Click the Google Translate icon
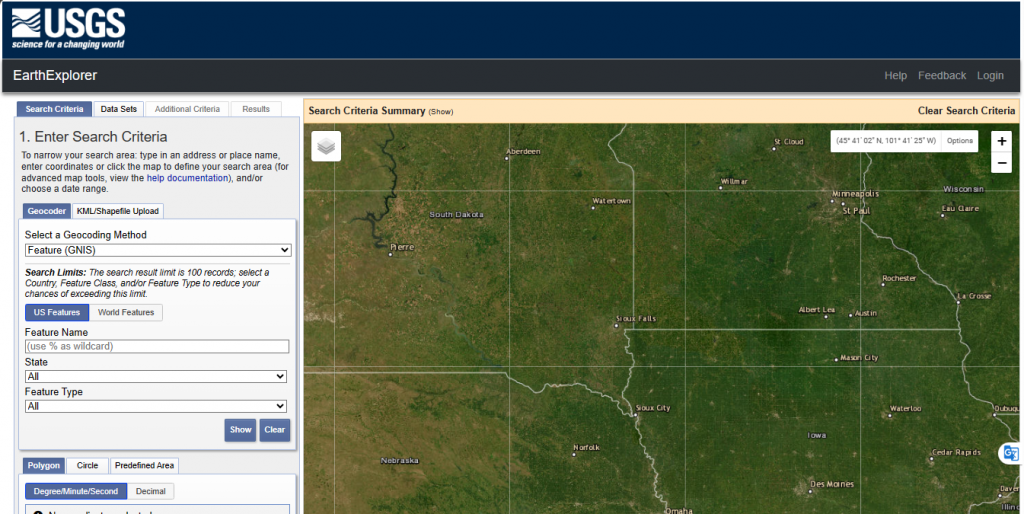The width and height of the screenshot is (1024, 514). coord(1011,453)
